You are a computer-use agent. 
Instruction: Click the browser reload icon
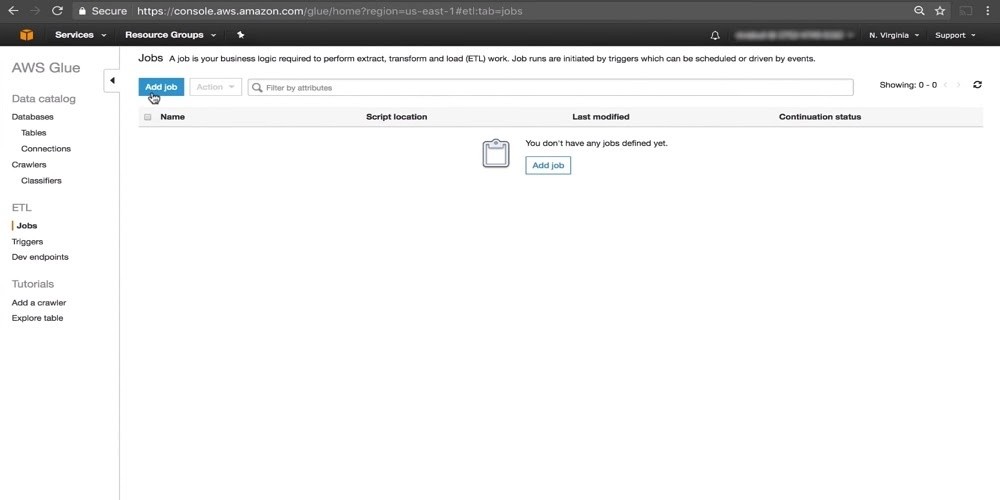[57, 11]
